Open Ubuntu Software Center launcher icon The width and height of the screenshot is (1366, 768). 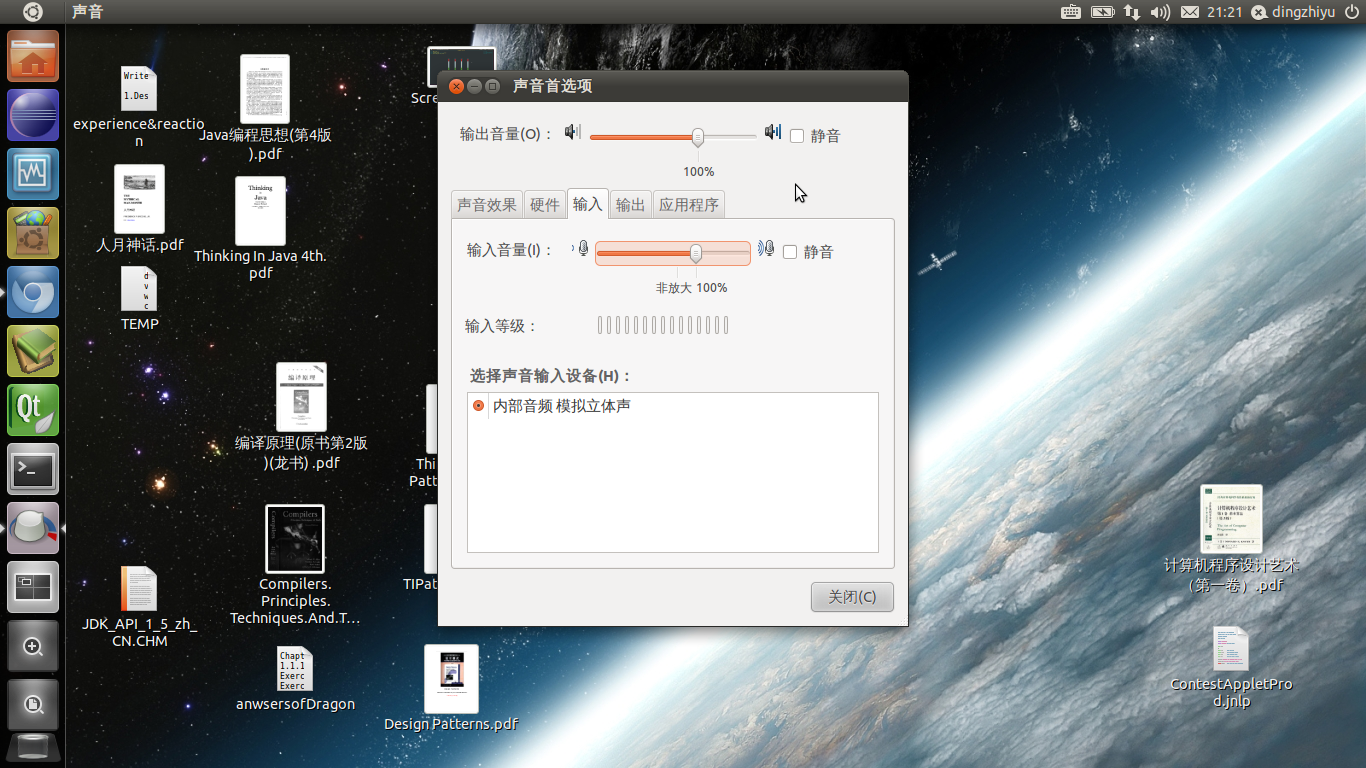34,233
